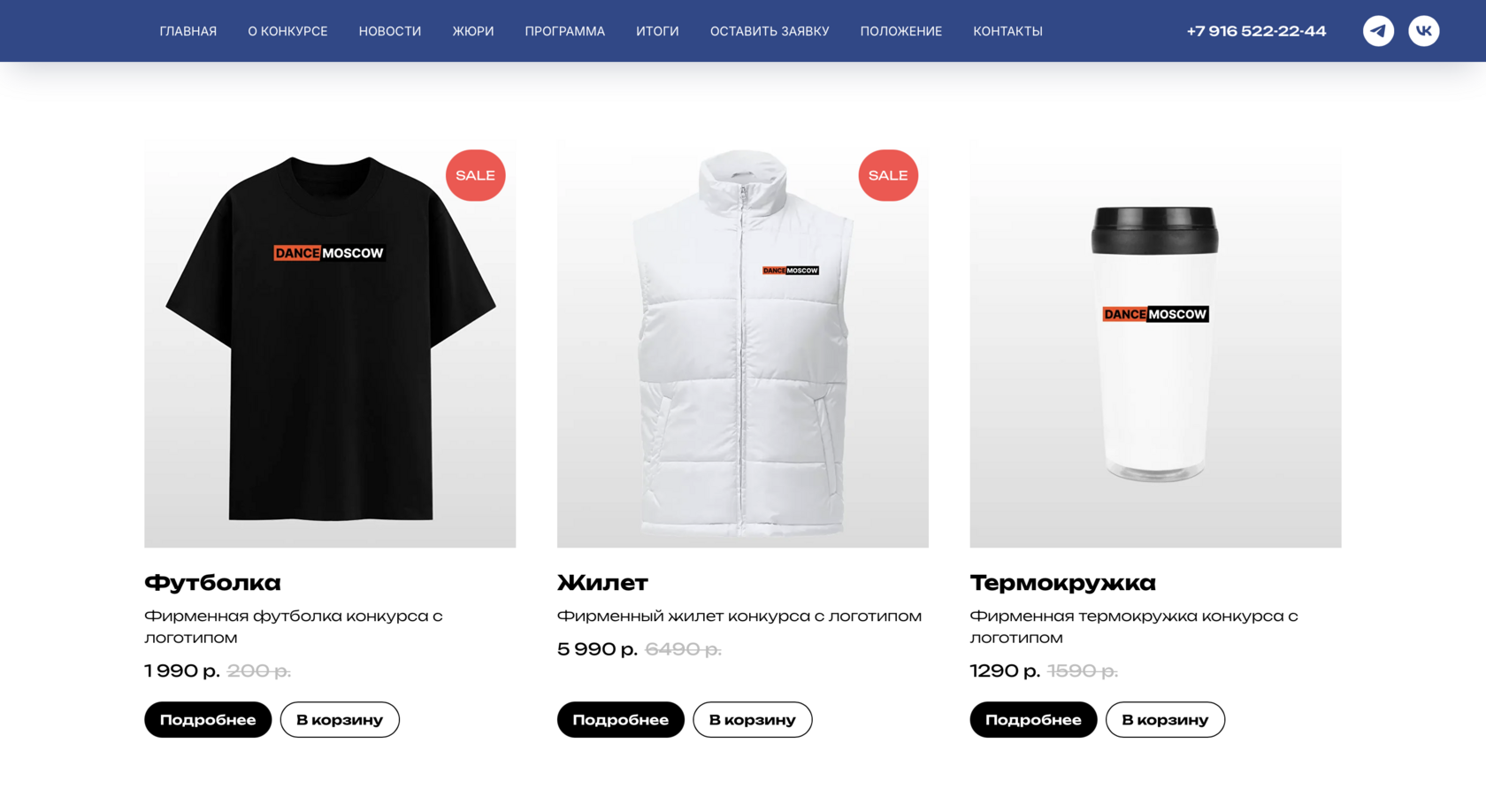
Task: Click Подробнее under Жилет
Action: [x=621, y=720]
